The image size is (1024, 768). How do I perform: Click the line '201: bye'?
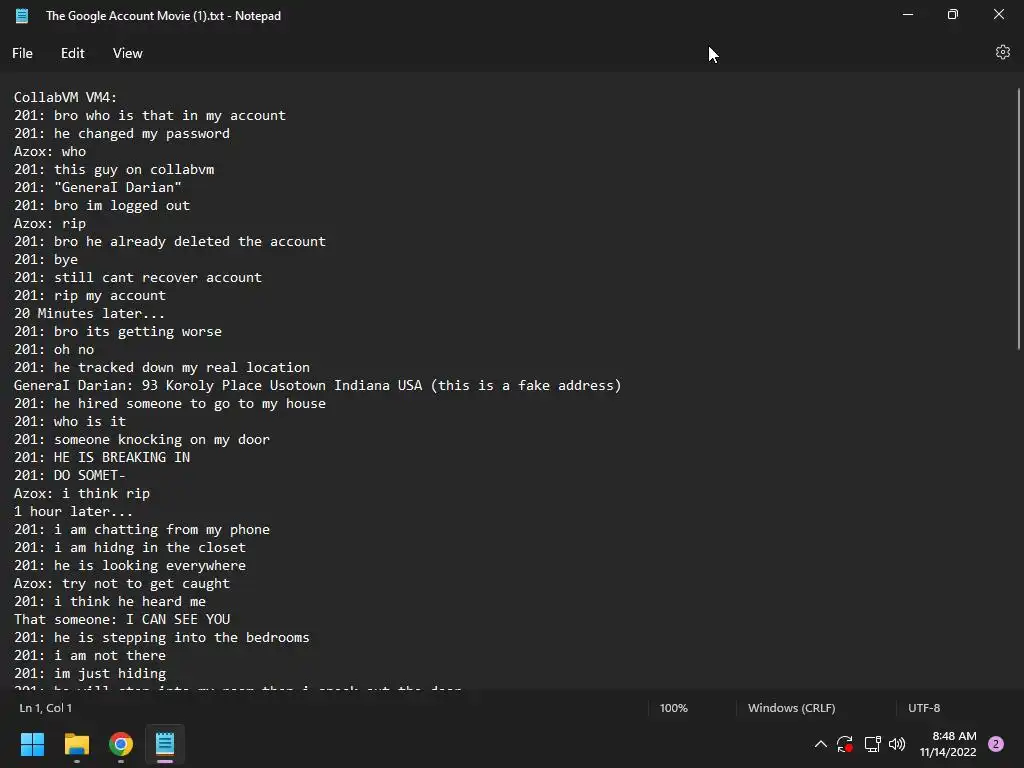[46, 259]
